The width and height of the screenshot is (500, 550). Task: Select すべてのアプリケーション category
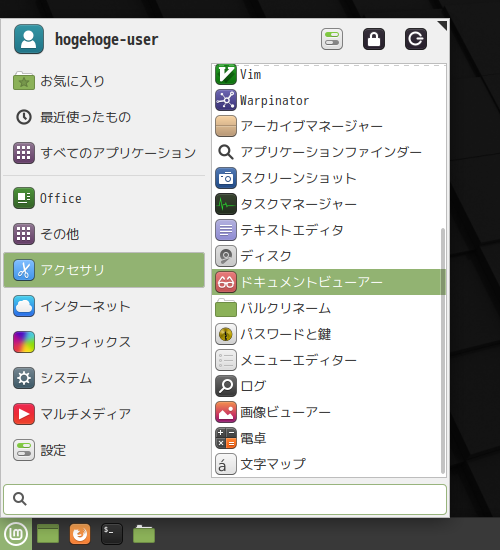click(x=104, y=153)
